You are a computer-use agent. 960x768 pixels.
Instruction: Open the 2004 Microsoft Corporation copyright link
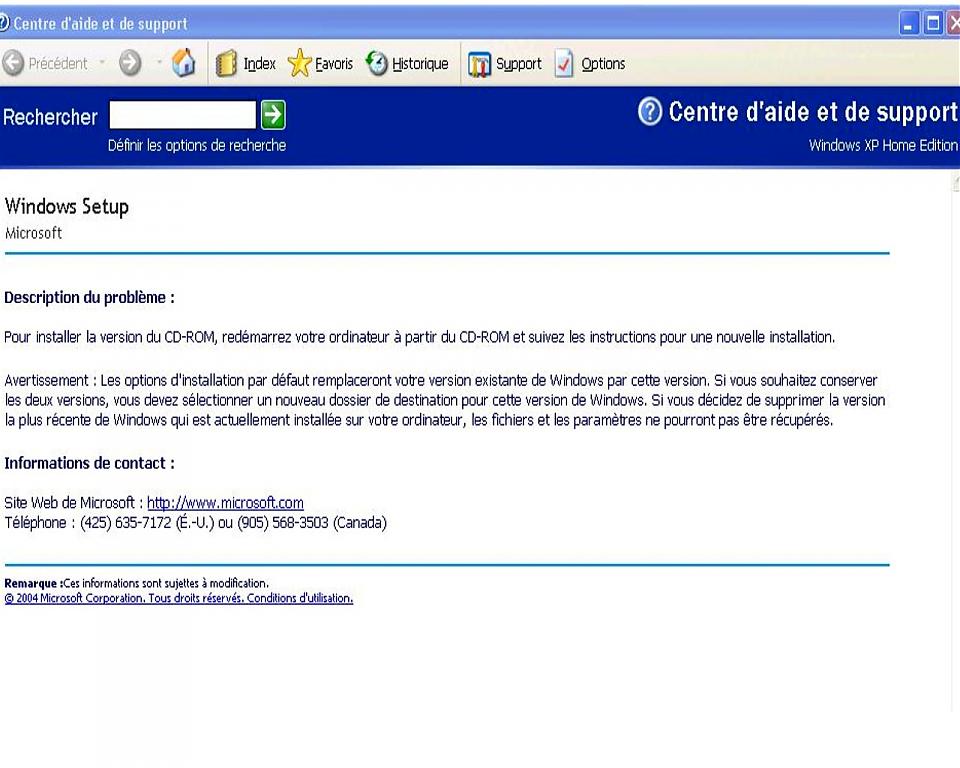[179, 598]
